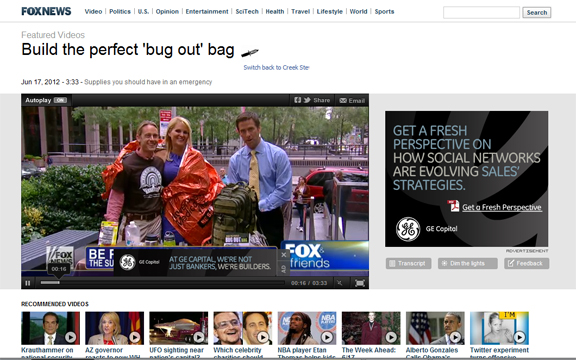The height and width of the screenshot is (360, 576).
Task: Open the Sports section
Action: pos(384,11)
